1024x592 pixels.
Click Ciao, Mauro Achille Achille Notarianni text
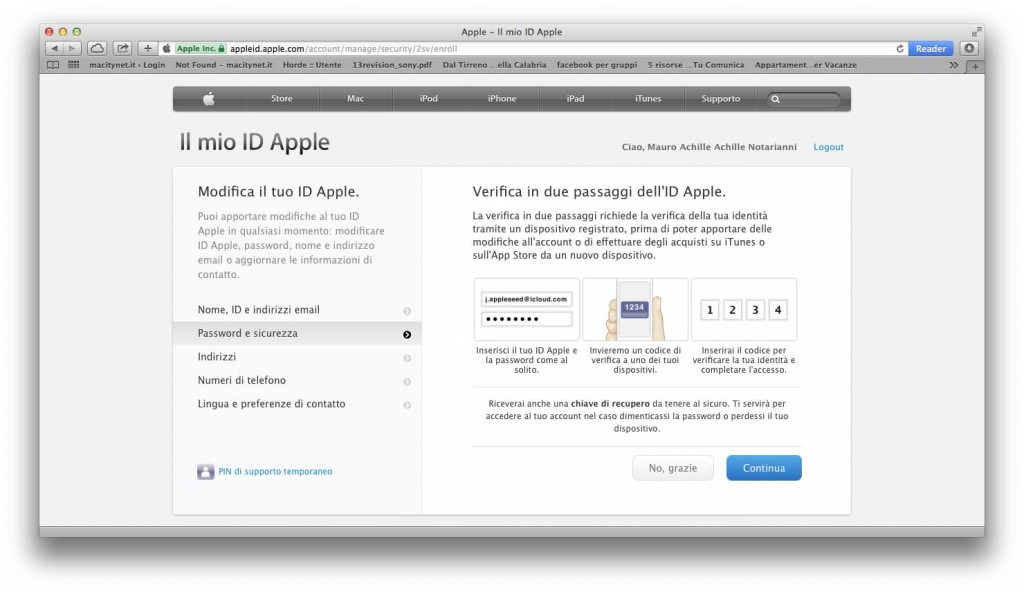(709, 147)
